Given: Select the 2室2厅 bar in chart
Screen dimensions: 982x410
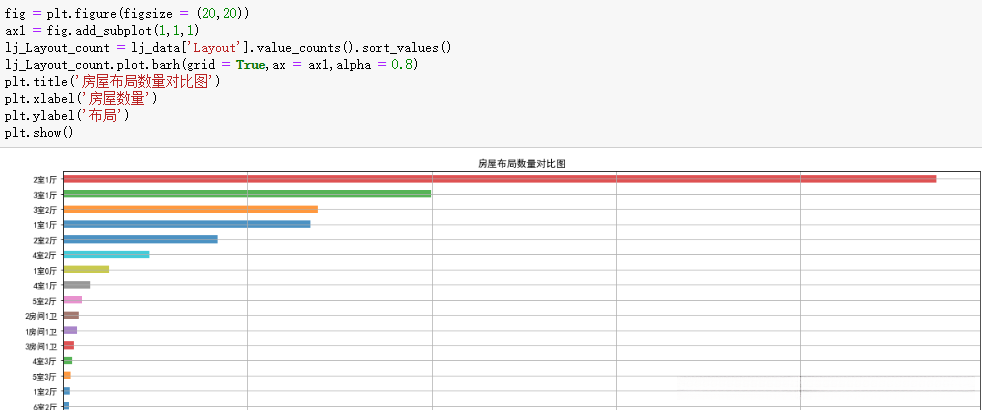Looking at the screenshot, I should point(140,239).
